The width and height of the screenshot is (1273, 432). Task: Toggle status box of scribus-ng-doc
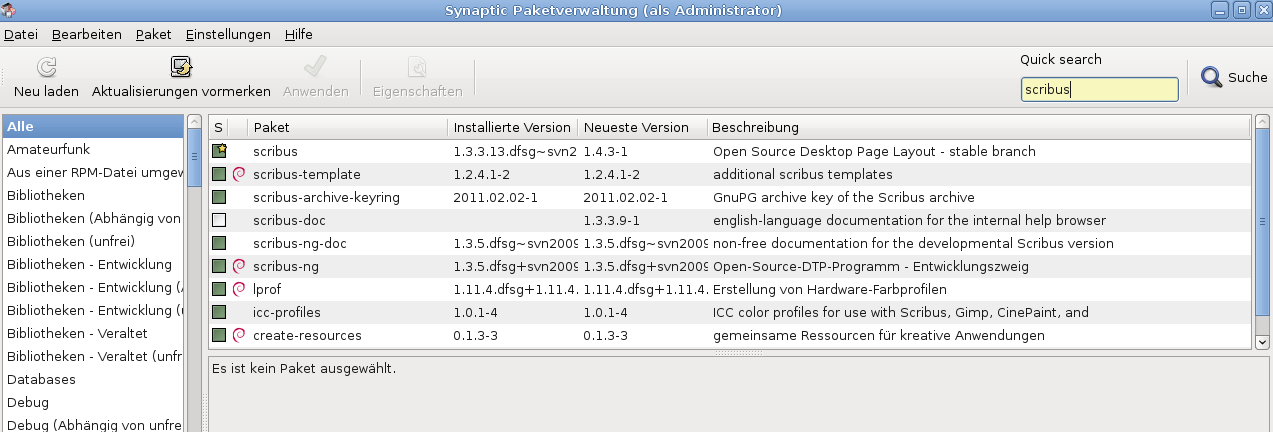point(219,243)
